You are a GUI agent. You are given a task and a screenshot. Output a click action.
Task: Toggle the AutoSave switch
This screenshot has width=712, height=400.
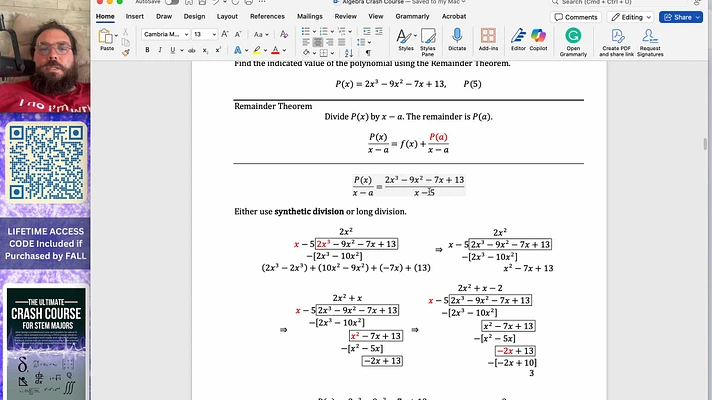171,2
